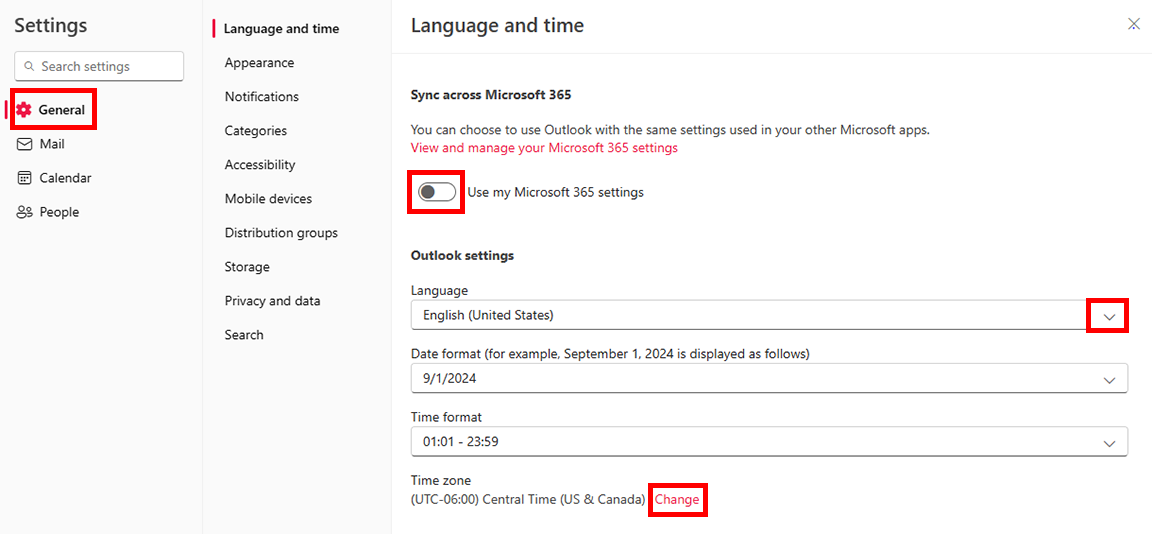This screenshot has height=534, width=1152.
Task: Open Accessibility settings
Action: point(260,165)
